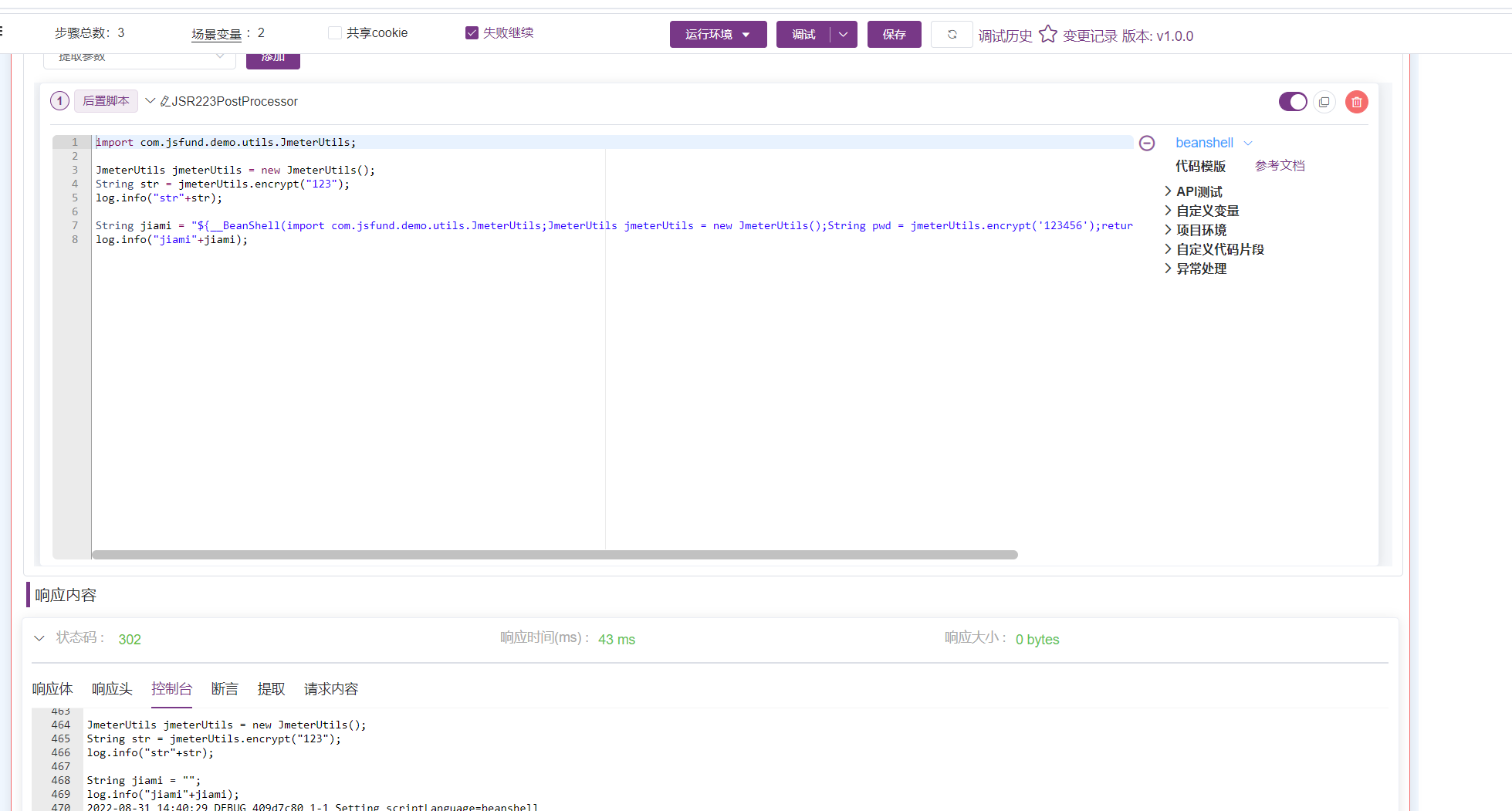
Task: Collapse the code editor via minus-circle icon
Action: [x=1147, y=143]
